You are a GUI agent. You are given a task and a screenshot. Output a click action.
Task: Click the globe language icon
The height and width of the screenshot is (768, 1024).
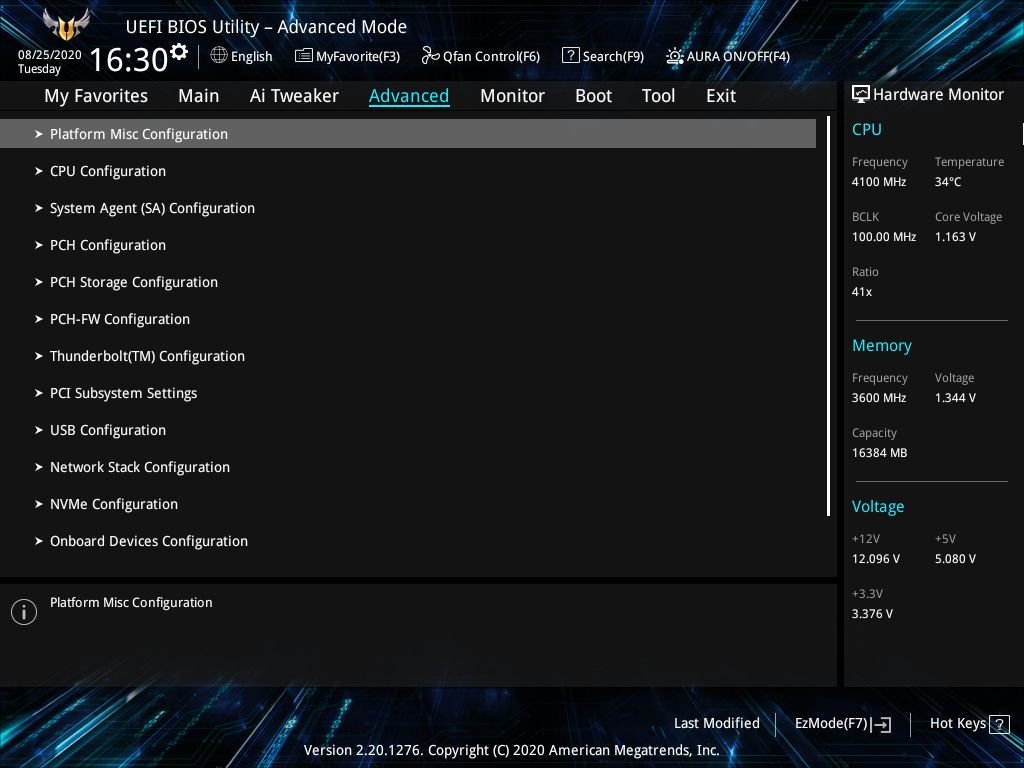[219, 55]
